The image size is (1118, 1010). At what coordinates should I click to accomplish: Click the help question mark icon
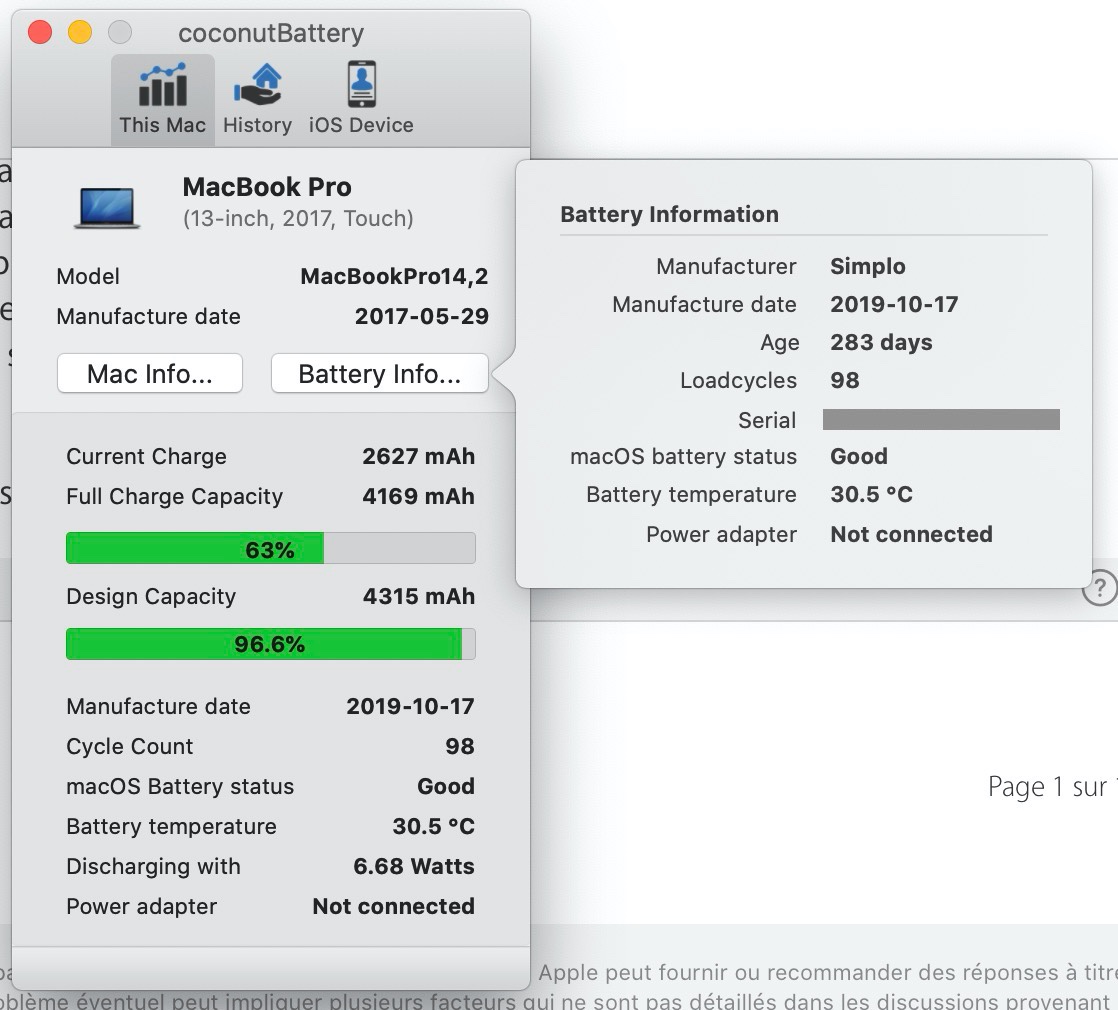(1100, 588)
